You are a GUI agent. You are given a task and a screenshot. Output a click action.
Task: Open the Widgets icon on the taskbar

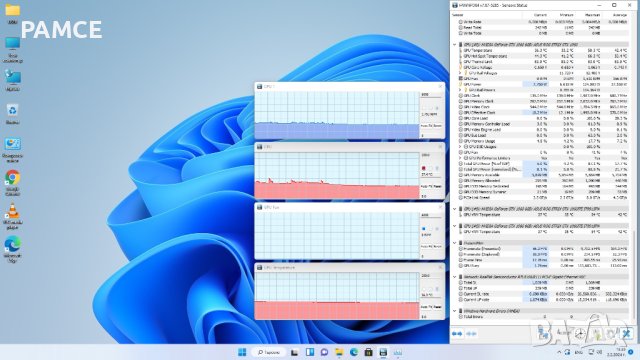coord(310,352)
